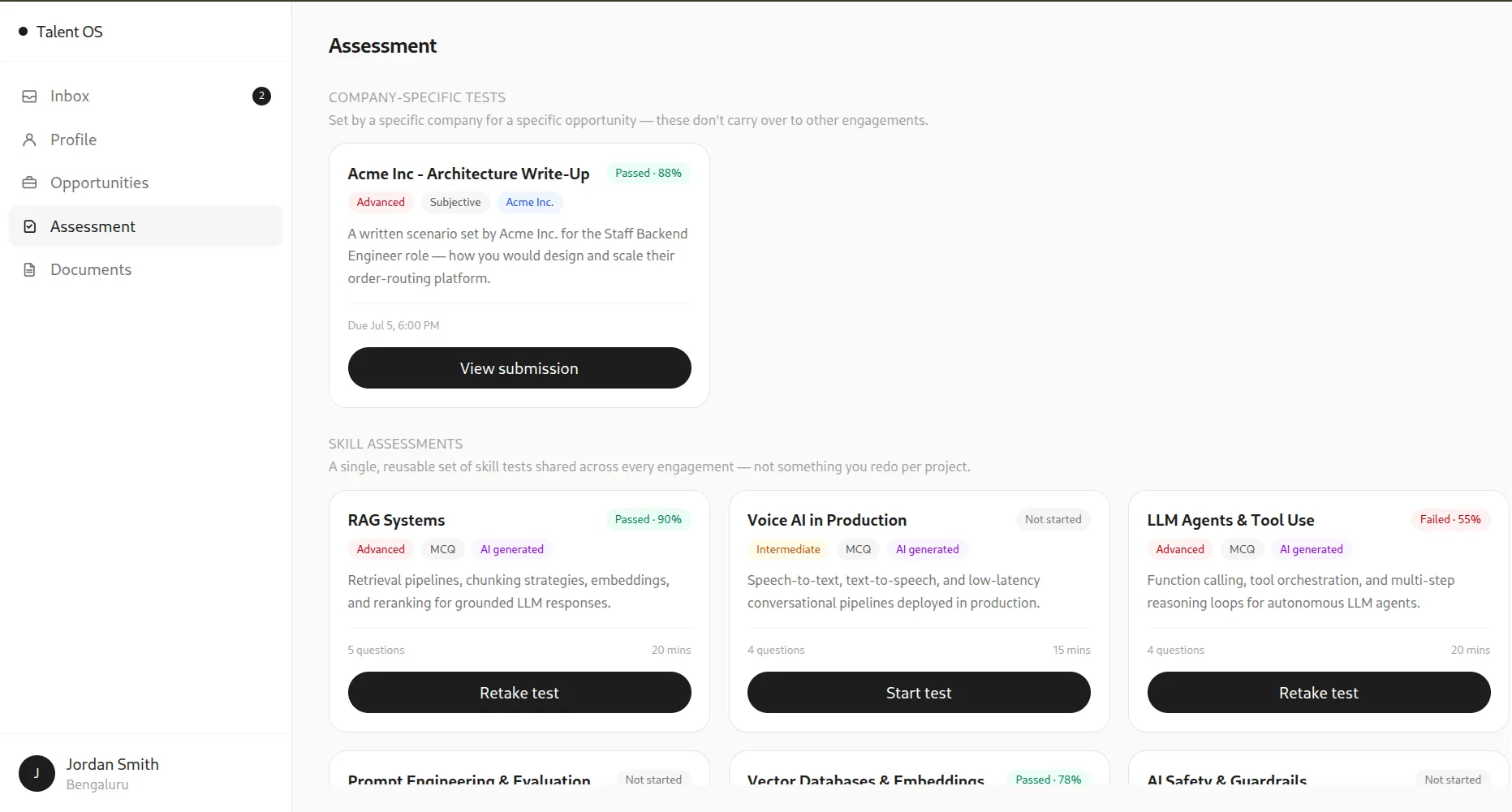The image size is (1512, 812).
Task: Click the Talent OS logo dot
Action: pos(24,32)
